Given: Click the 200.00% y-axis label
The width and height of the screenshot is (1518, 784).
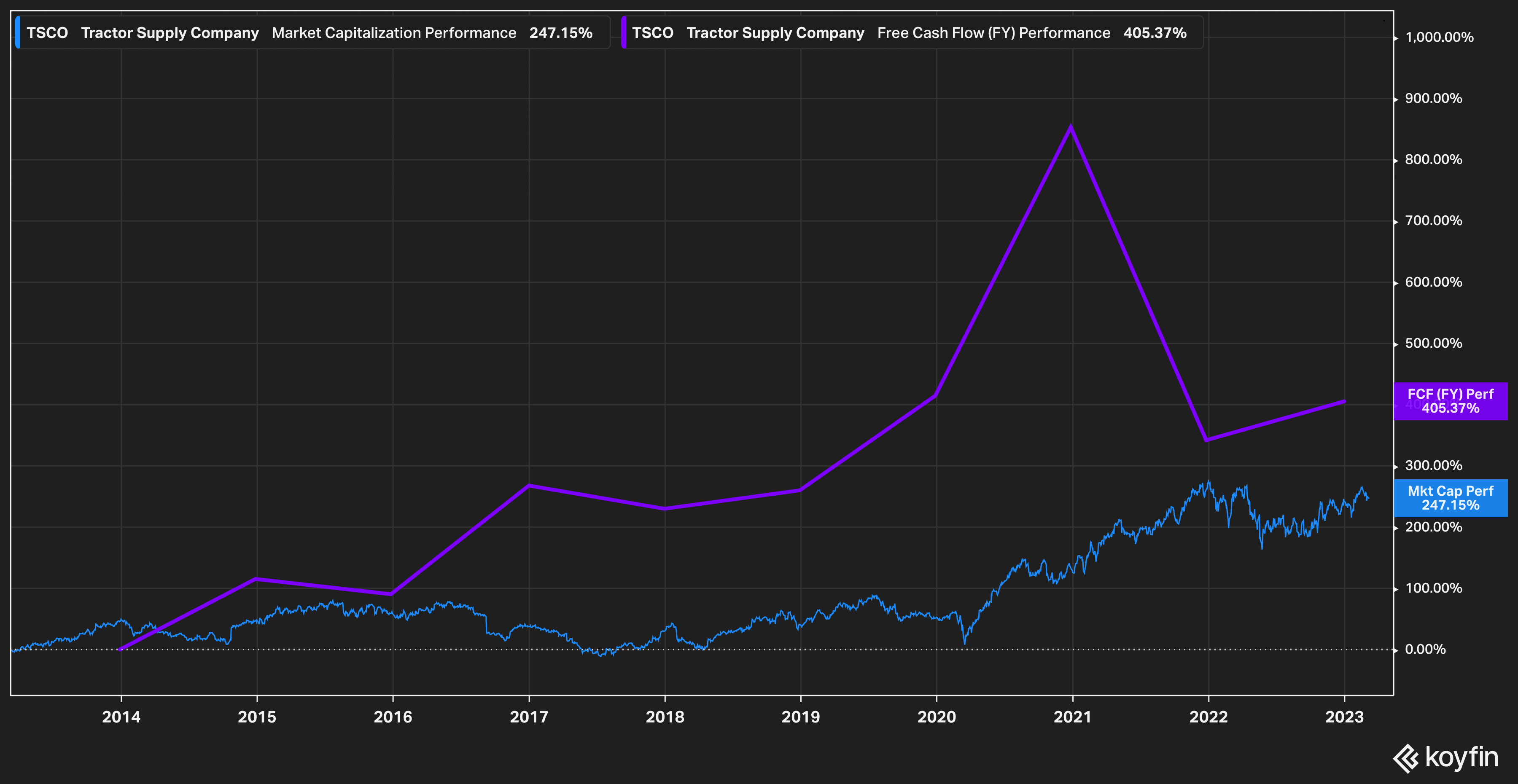Looking at the screenshot, I should pyautogui.click(x=1433, y=527).
